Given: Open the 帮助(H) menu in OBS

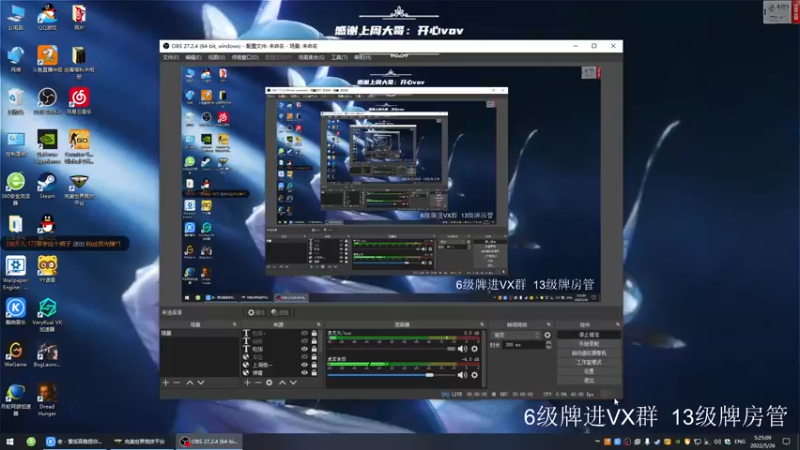Looking at the screenshot, I should tap(362, 58).
